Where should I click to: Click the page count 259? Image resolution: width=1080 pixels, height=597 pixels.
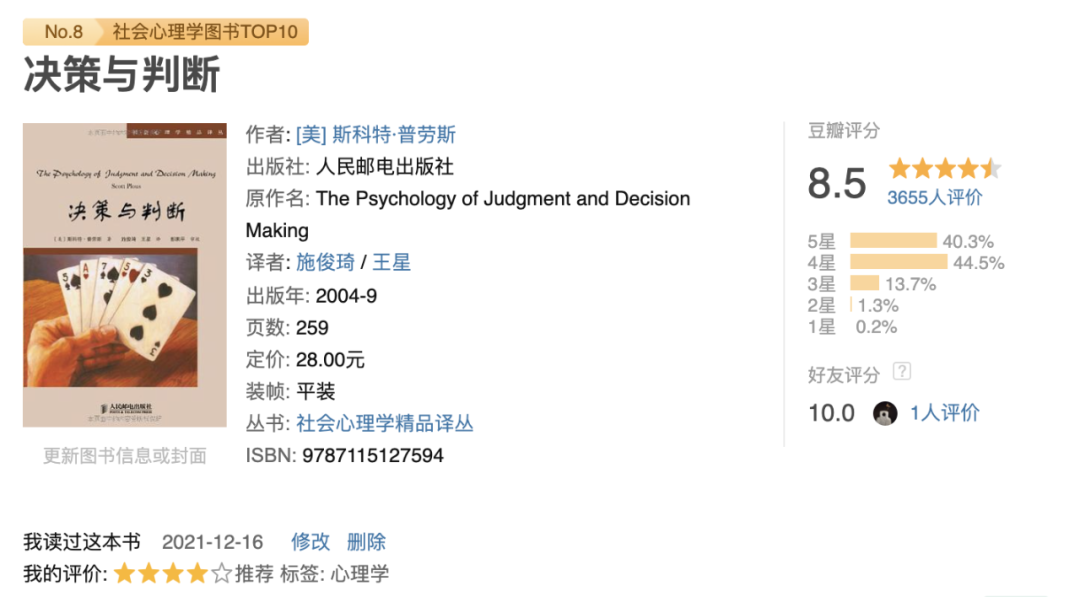point(312,328)
